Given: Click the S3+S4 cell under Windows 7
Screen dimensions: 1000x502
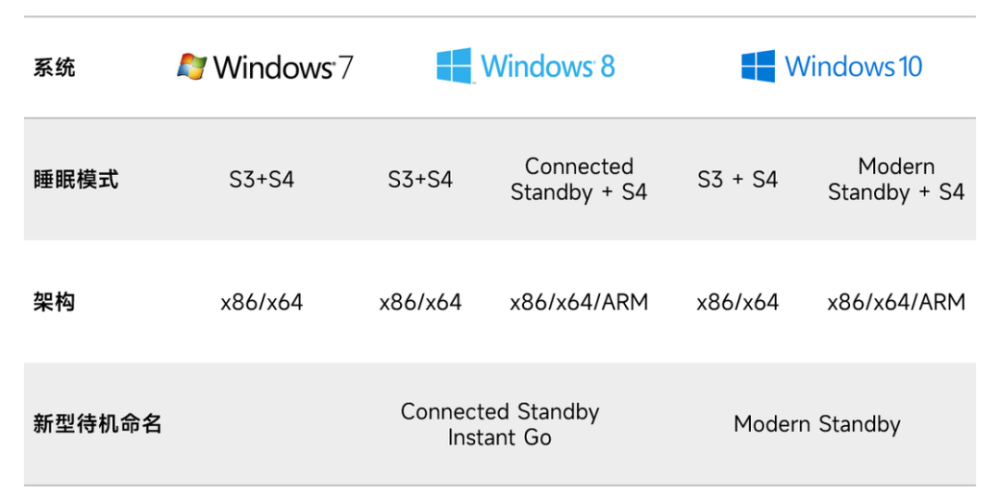Looking at the screenshot, I should tap(261, 181).
